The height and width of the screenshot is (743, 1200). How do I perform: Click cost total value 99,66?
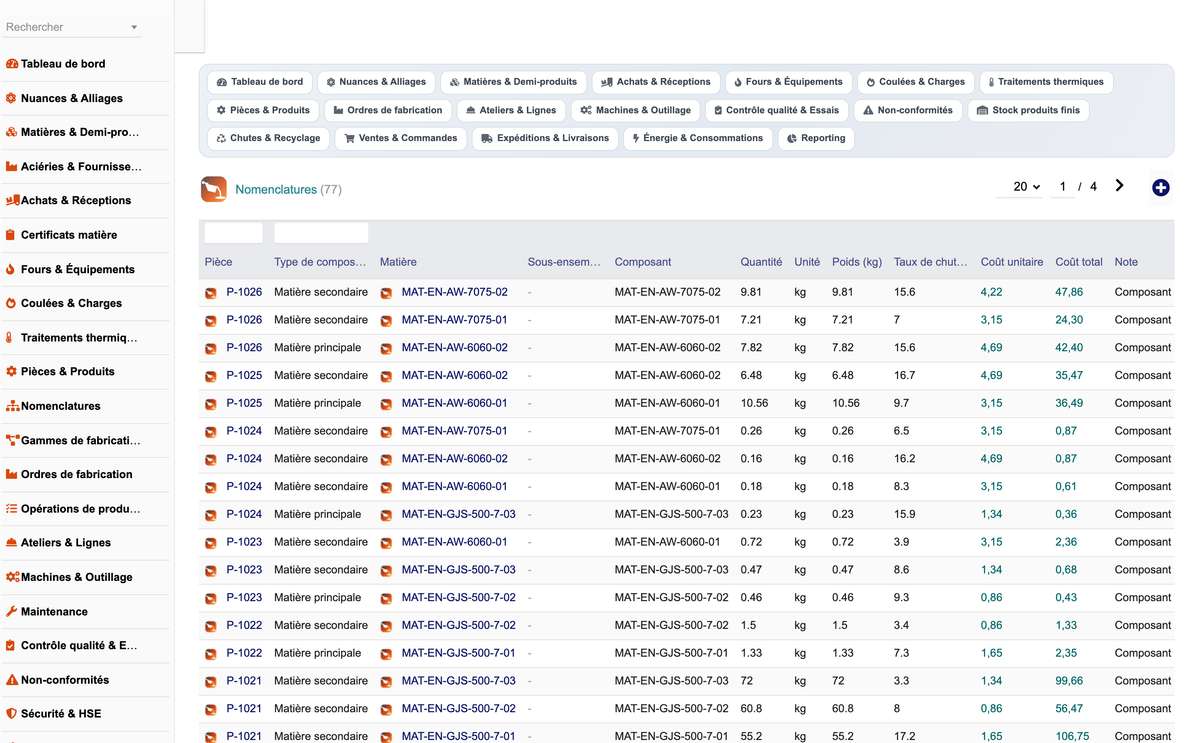point(1069,681)
